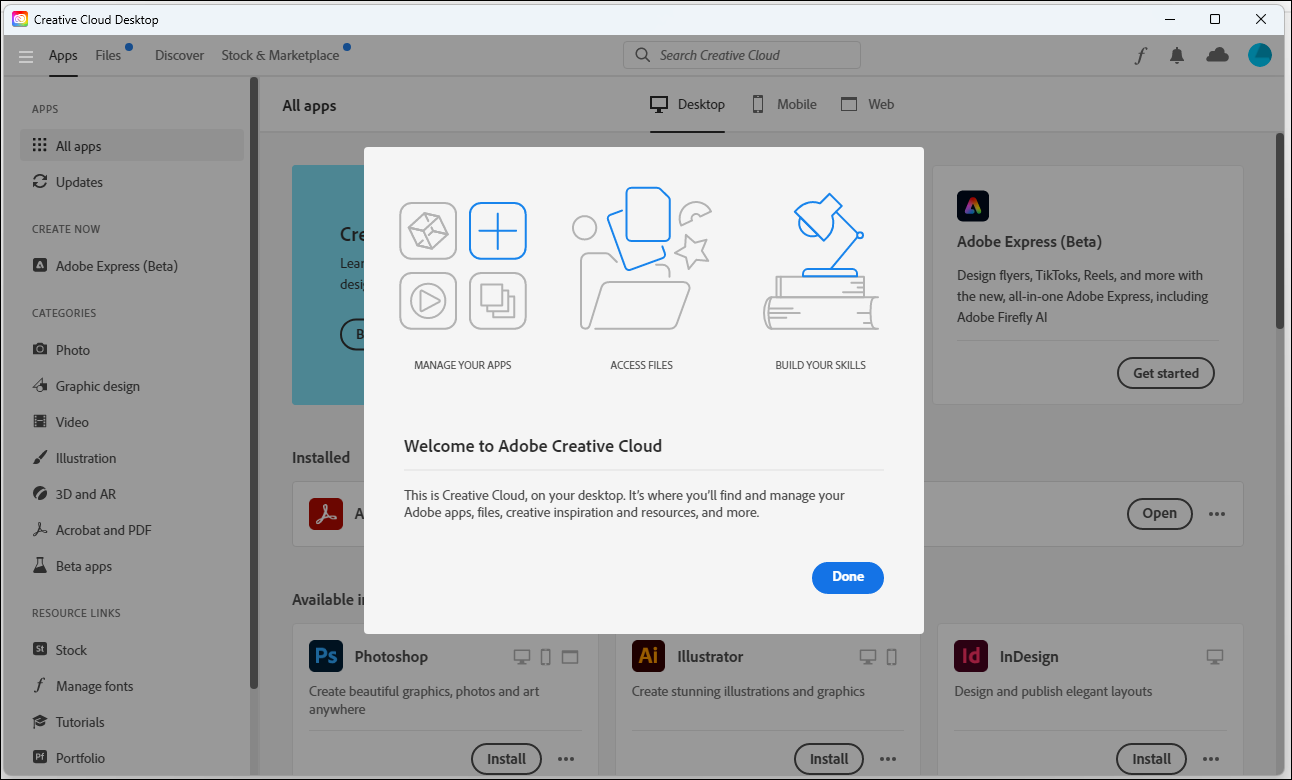Dismiss the welcome dialog with Done
This screenshot has width=1292, height=780.
point(847,577)
